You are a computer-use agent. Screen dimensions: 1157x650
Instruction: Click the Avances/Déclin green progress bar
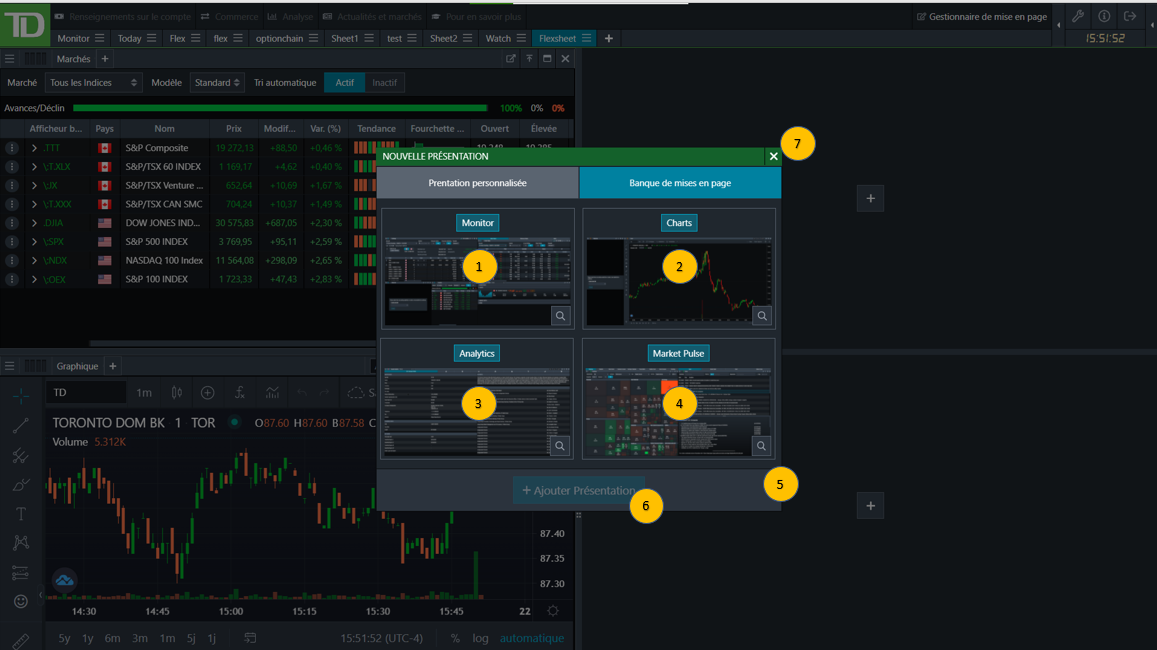click(x=280, y=108)
